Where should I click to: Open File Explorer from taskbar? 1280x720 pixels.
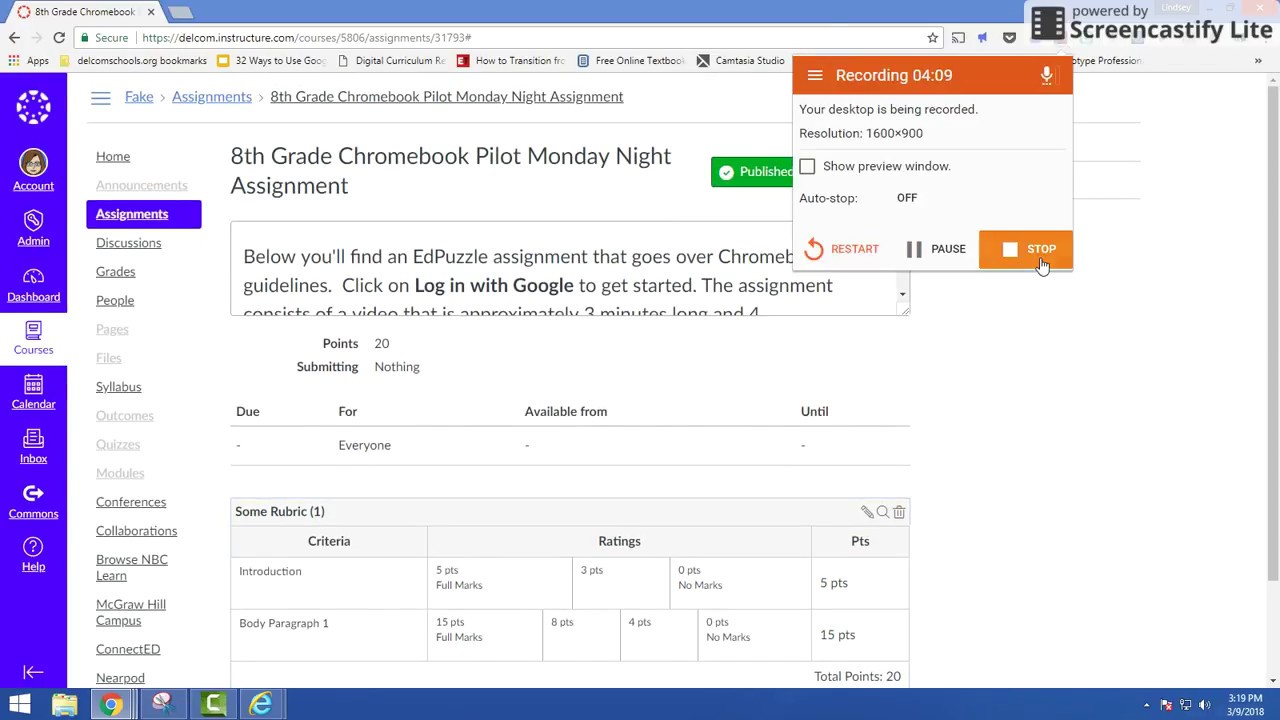[64, 705]
